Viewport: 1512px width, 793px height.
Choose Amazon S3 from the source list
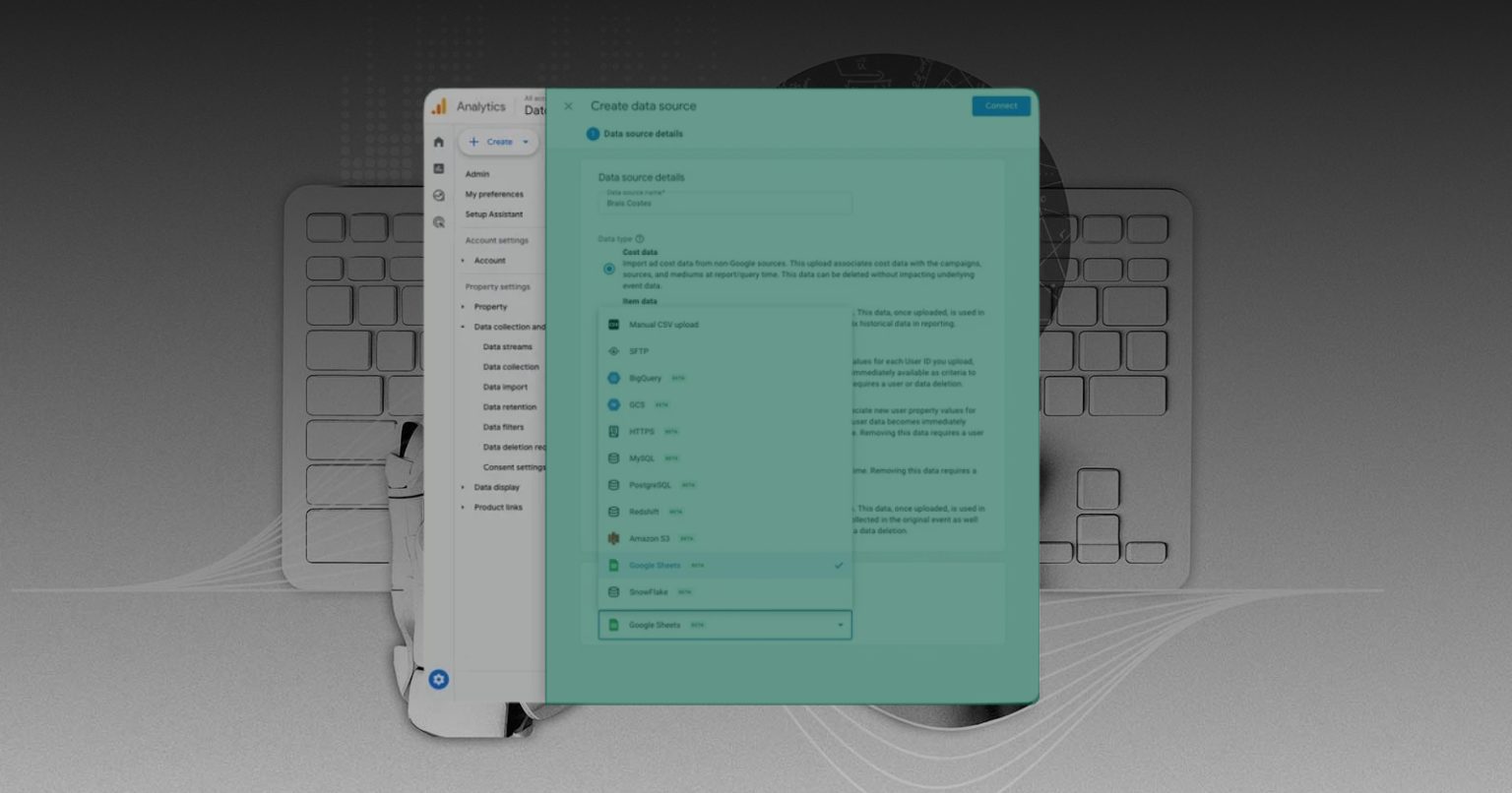point(725,538)
